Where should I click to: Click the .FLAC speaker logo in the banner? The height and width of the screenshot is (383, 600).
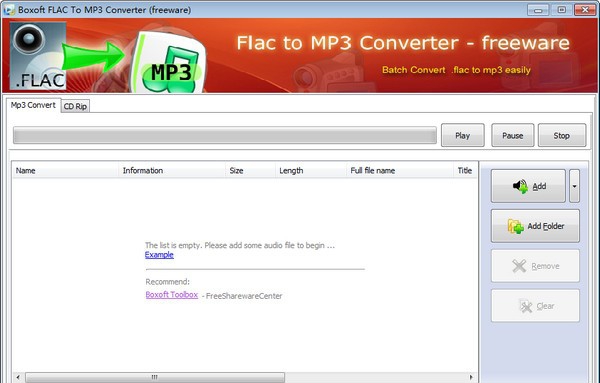click(38, 56)
